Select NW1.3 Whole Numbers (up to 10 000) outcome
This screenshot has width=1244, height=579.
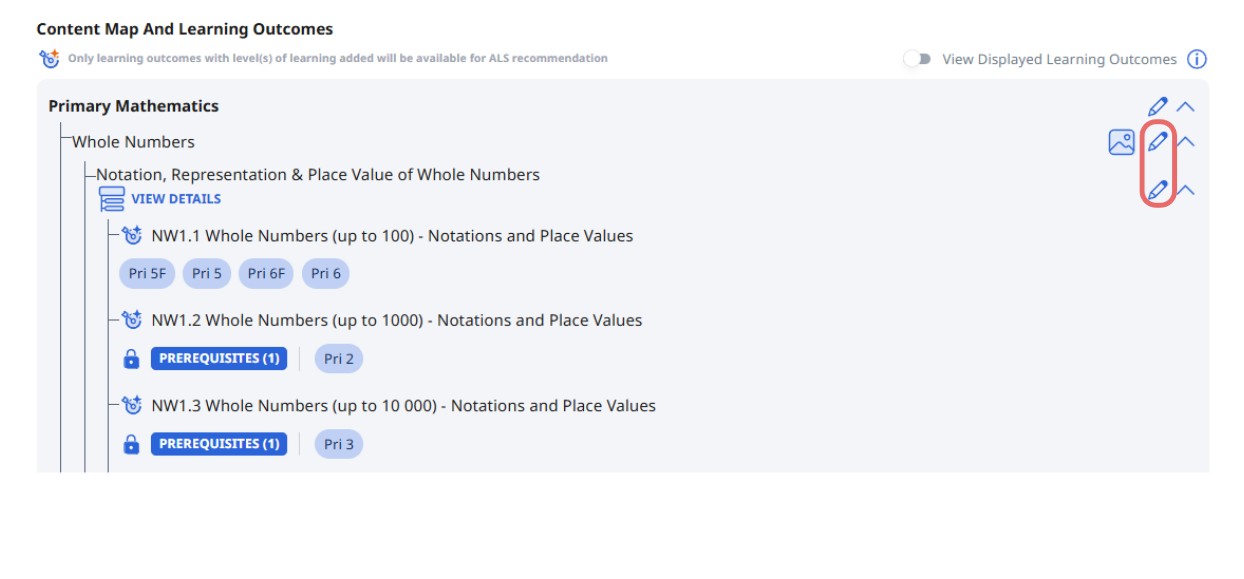click(x=403, y=406)
